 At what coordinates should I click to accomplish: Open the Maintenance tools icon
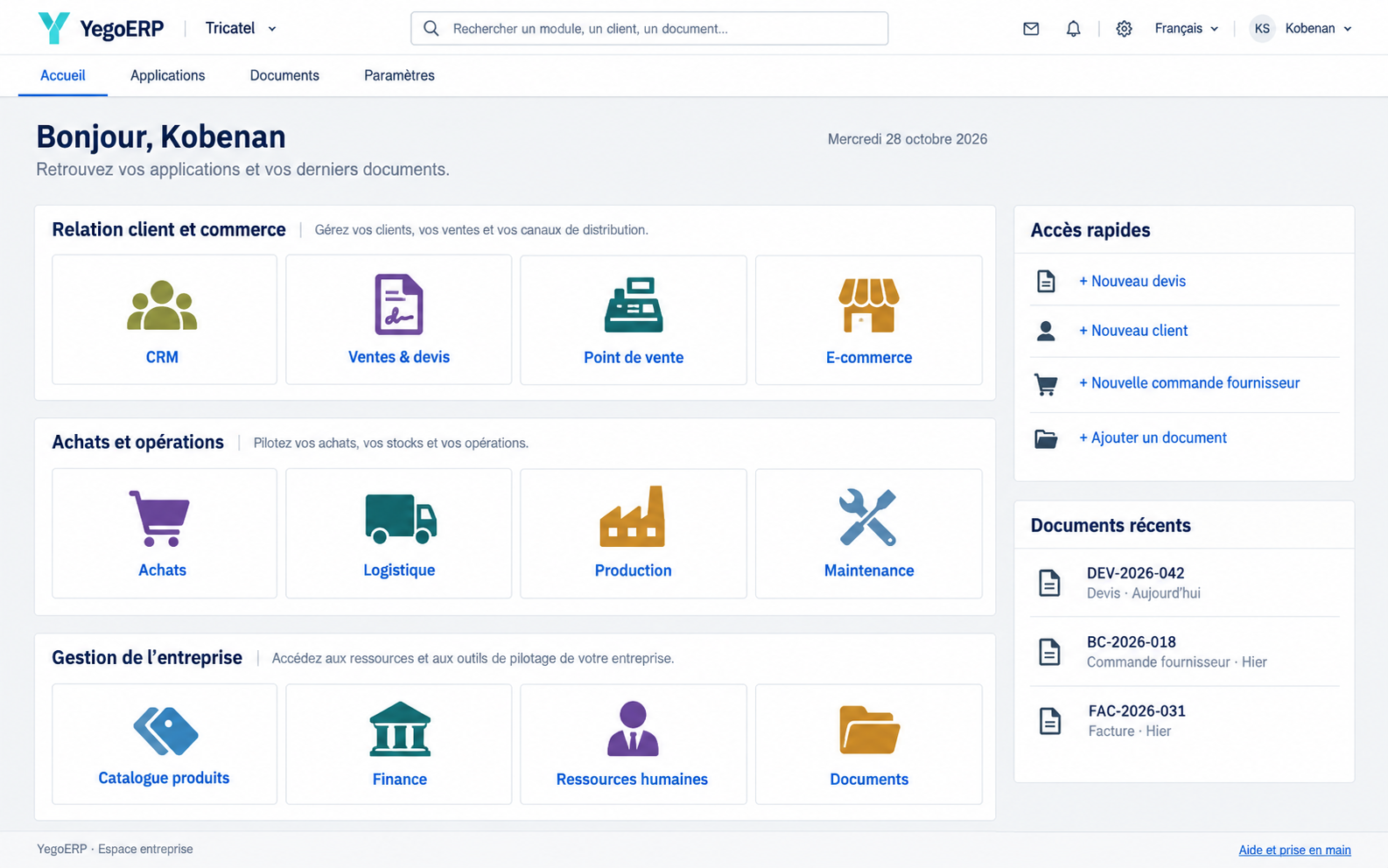pos(868,517)
